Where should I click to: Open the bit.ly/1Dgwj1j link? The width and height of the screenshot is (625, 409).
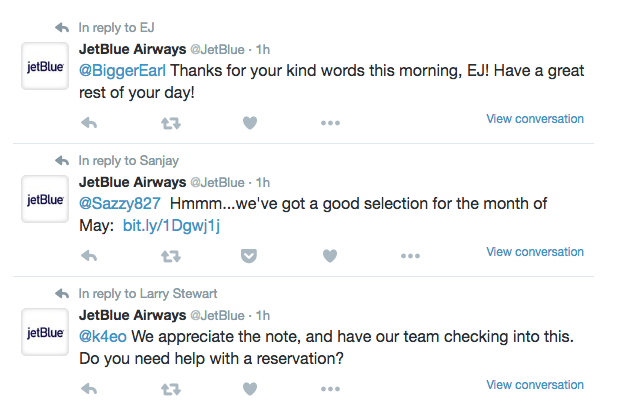coord(171,225)
